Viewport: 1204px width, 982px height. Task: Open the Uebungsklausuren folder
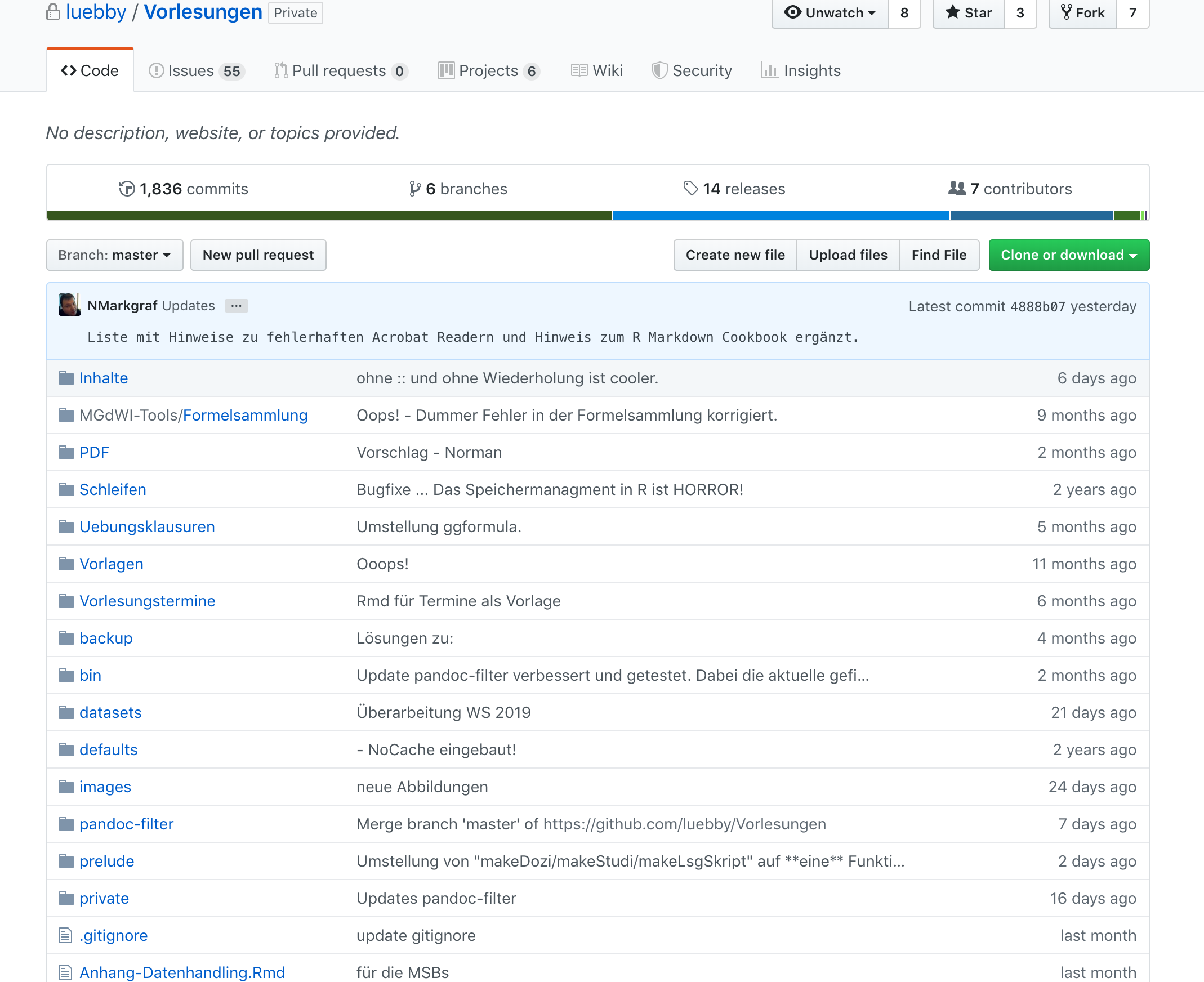147,526
